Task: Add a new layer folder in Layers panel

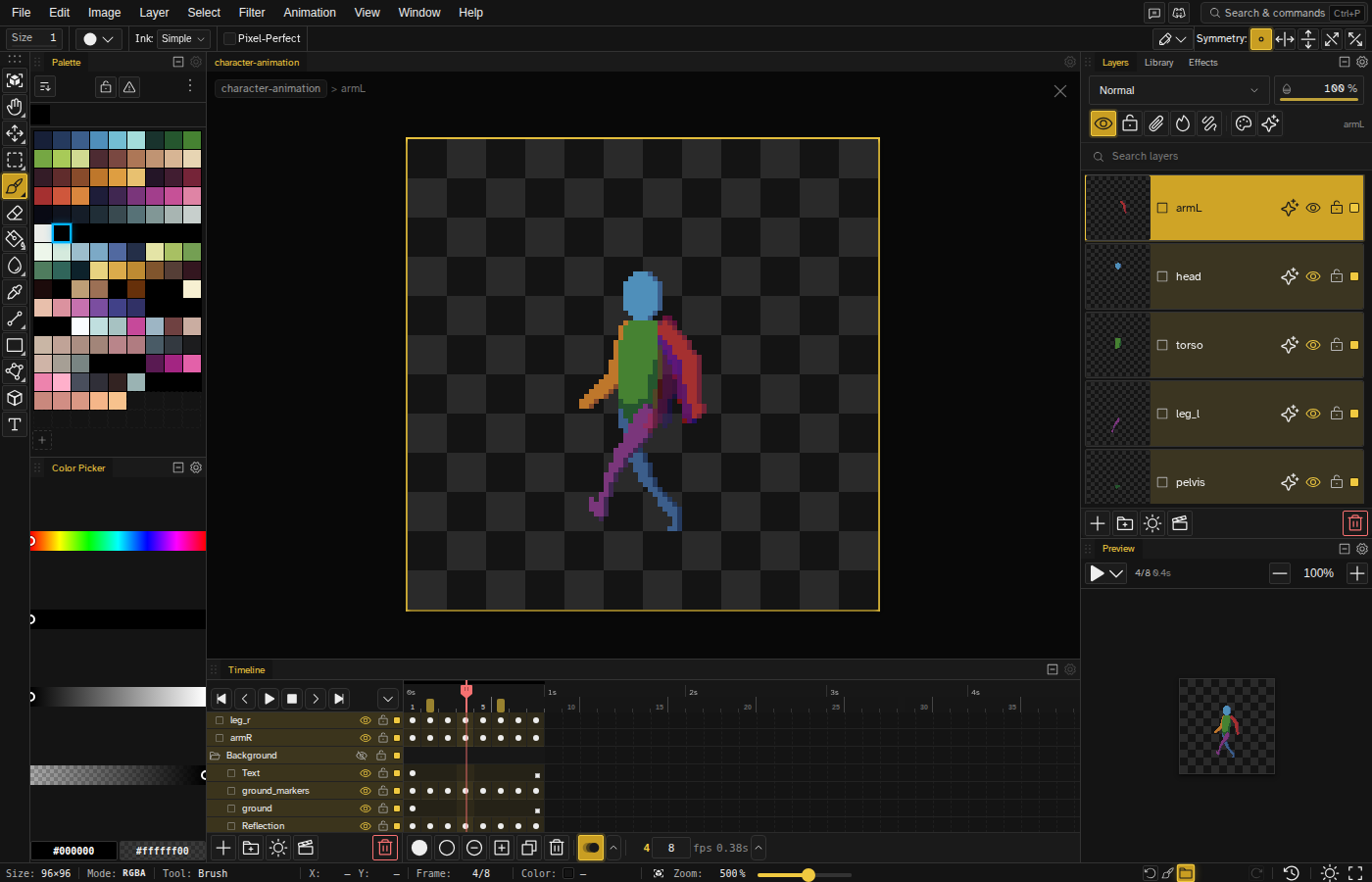Action: pos(1125,523)
